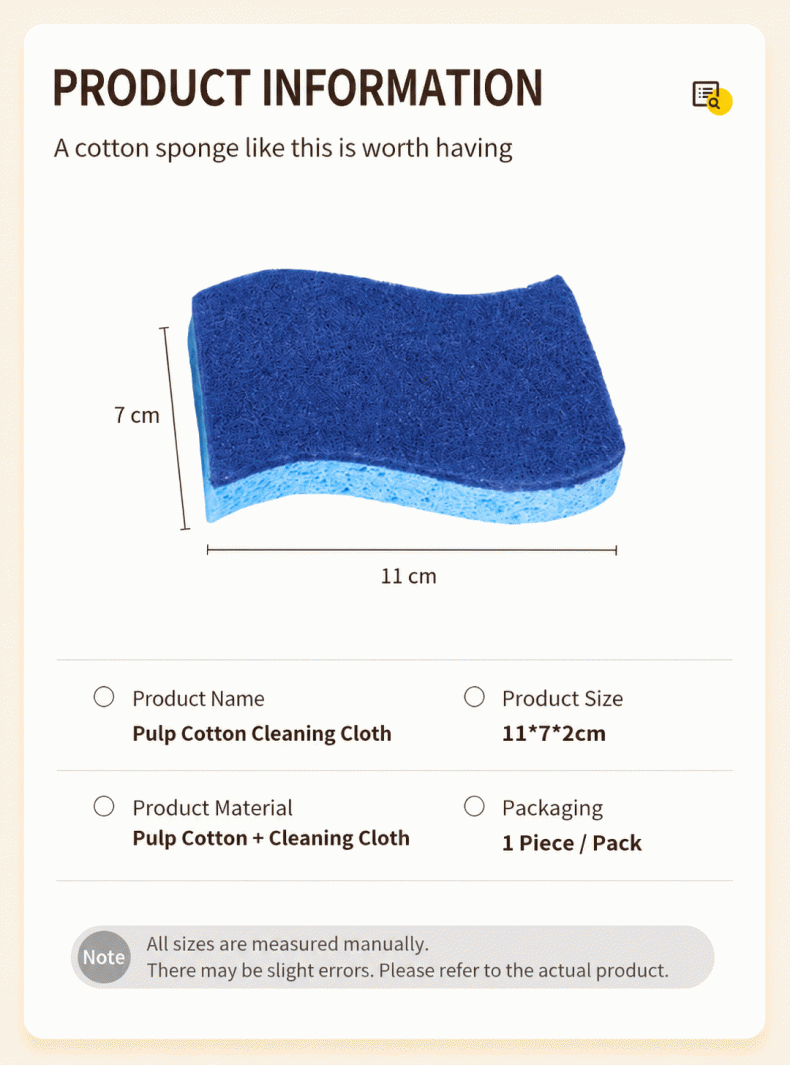This screenshot has width=790, height=1065.
Task: Click the document search icon at top right
Action: point(711,97)
